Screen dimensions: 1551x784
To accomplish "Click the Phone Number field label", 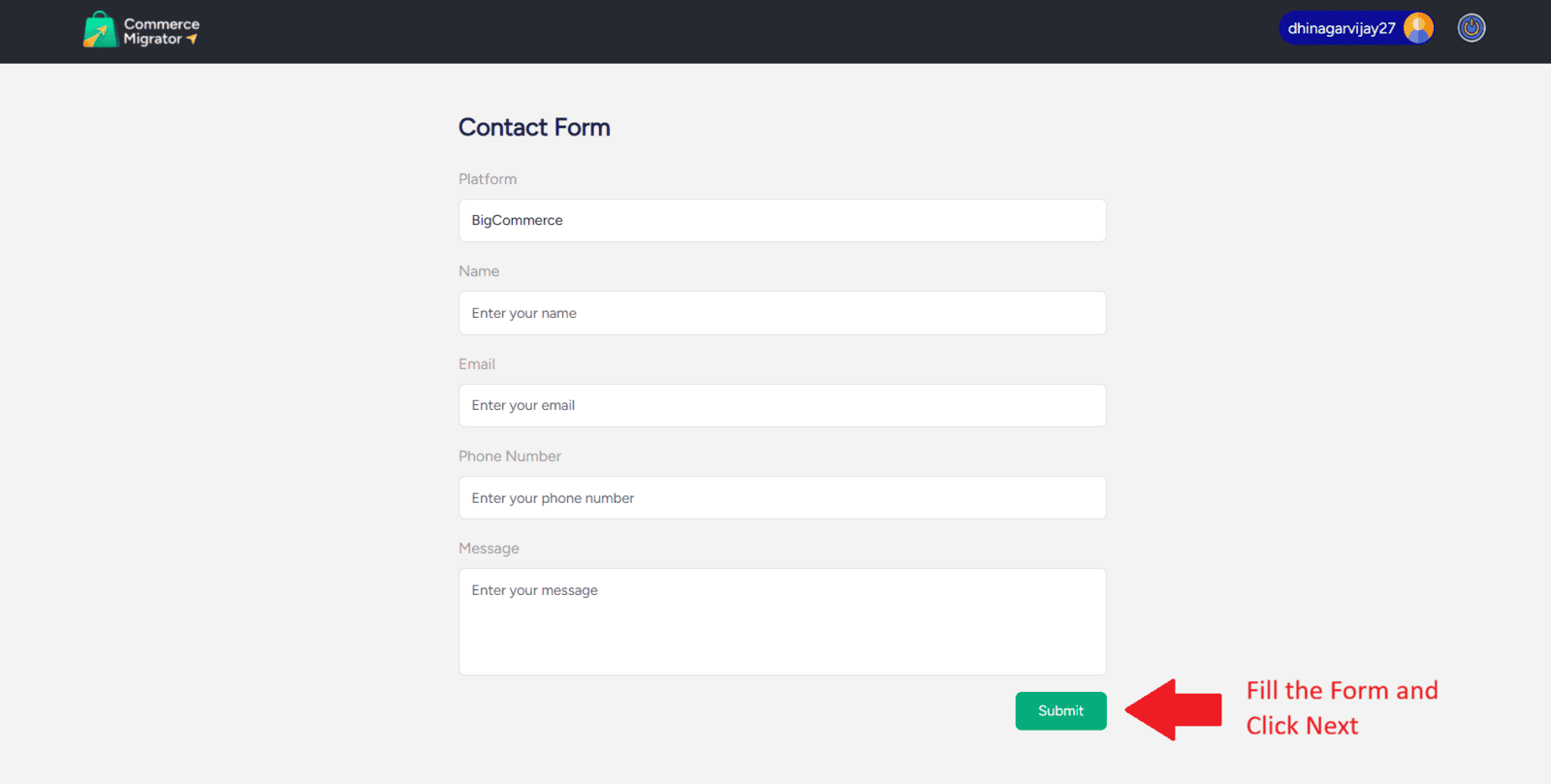I will 510,456.
